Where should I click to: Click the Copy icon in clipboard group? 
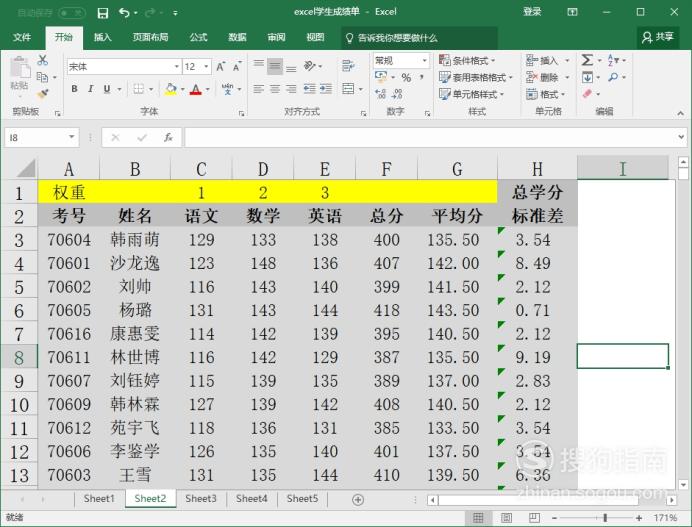(x=42, y=77)
